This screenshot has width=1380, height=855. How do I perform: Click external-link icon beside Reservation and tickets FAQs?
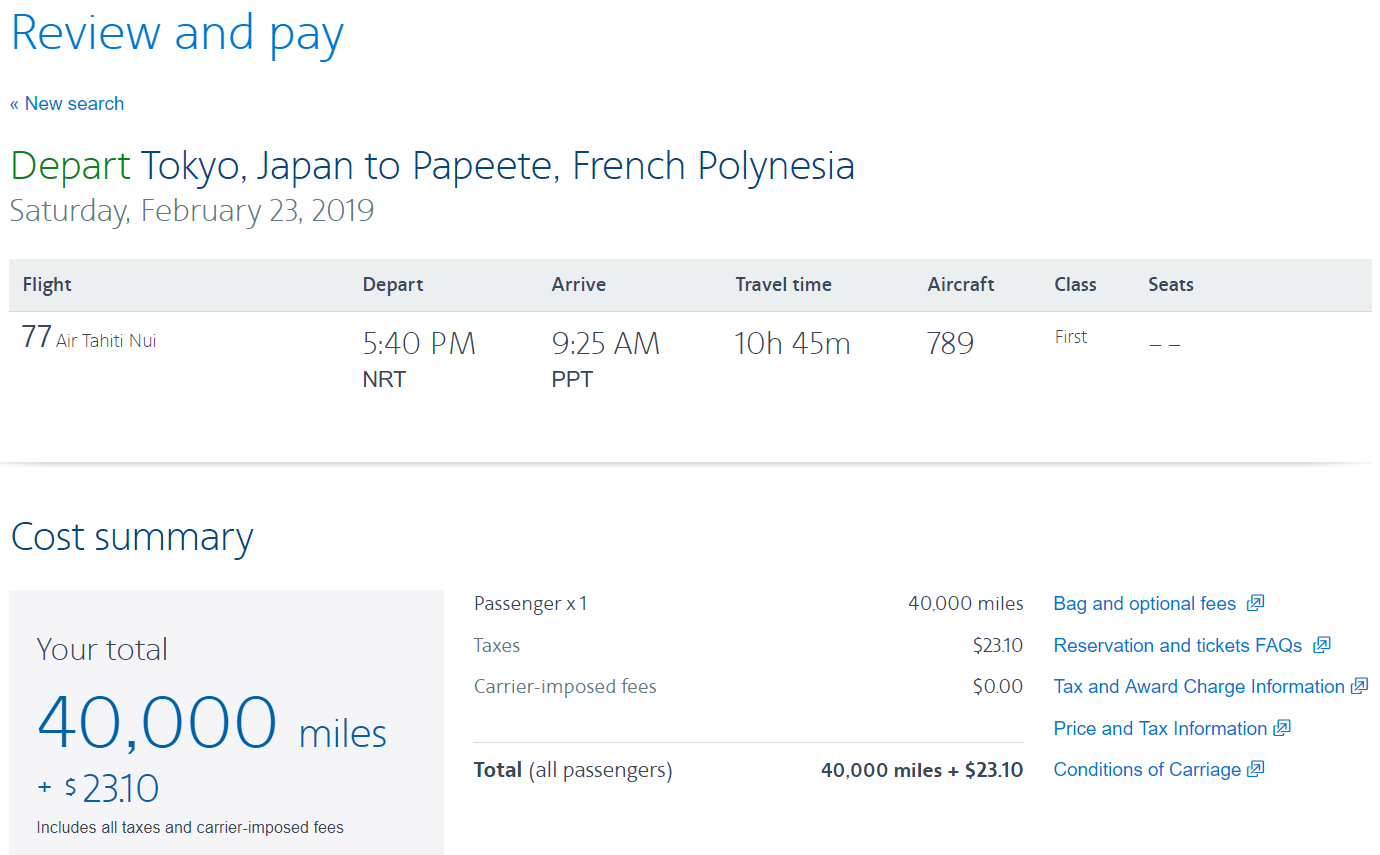coord(1322,645)
